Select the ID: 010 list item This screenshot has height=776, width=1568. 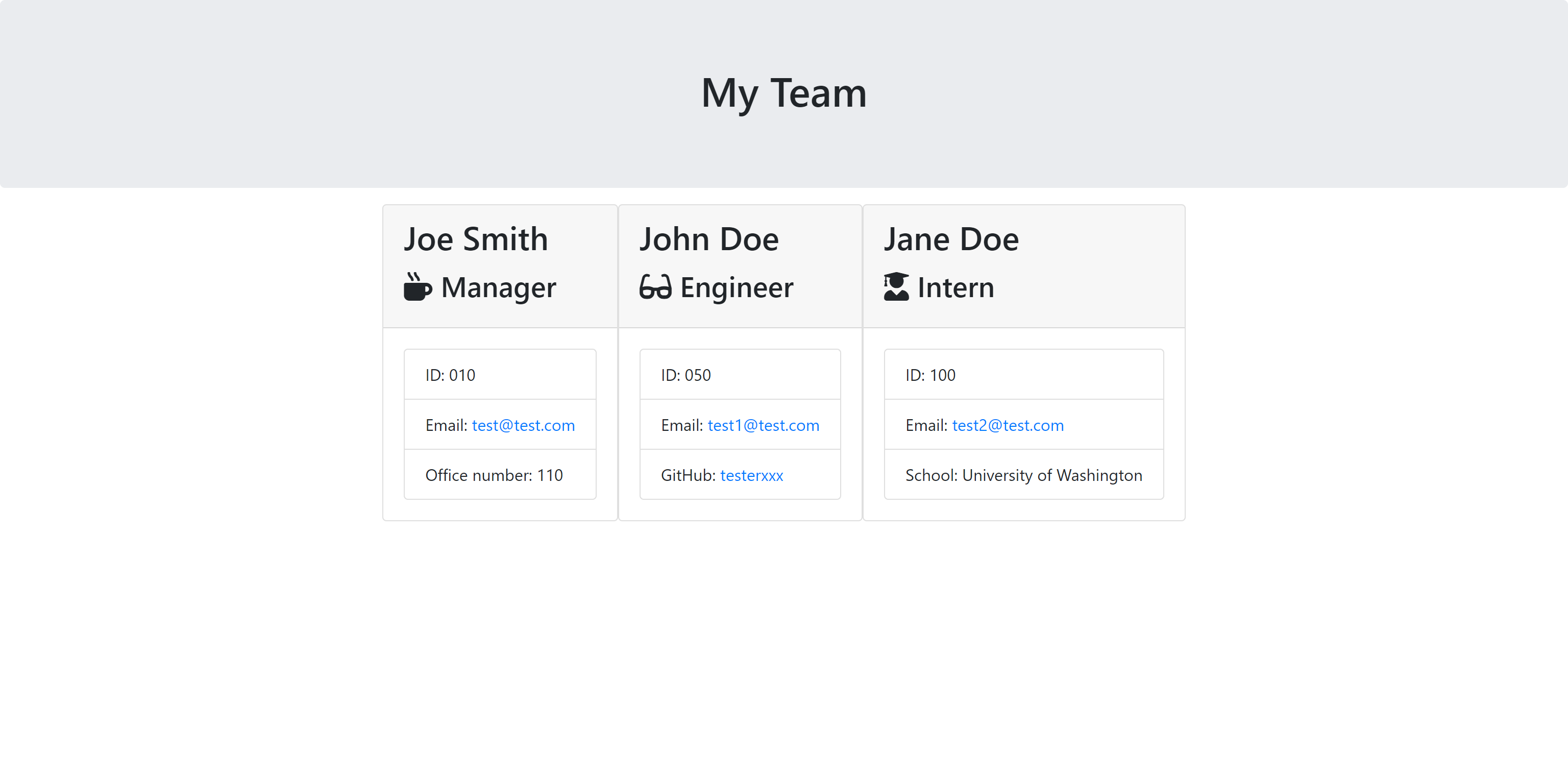coord(450,375)
